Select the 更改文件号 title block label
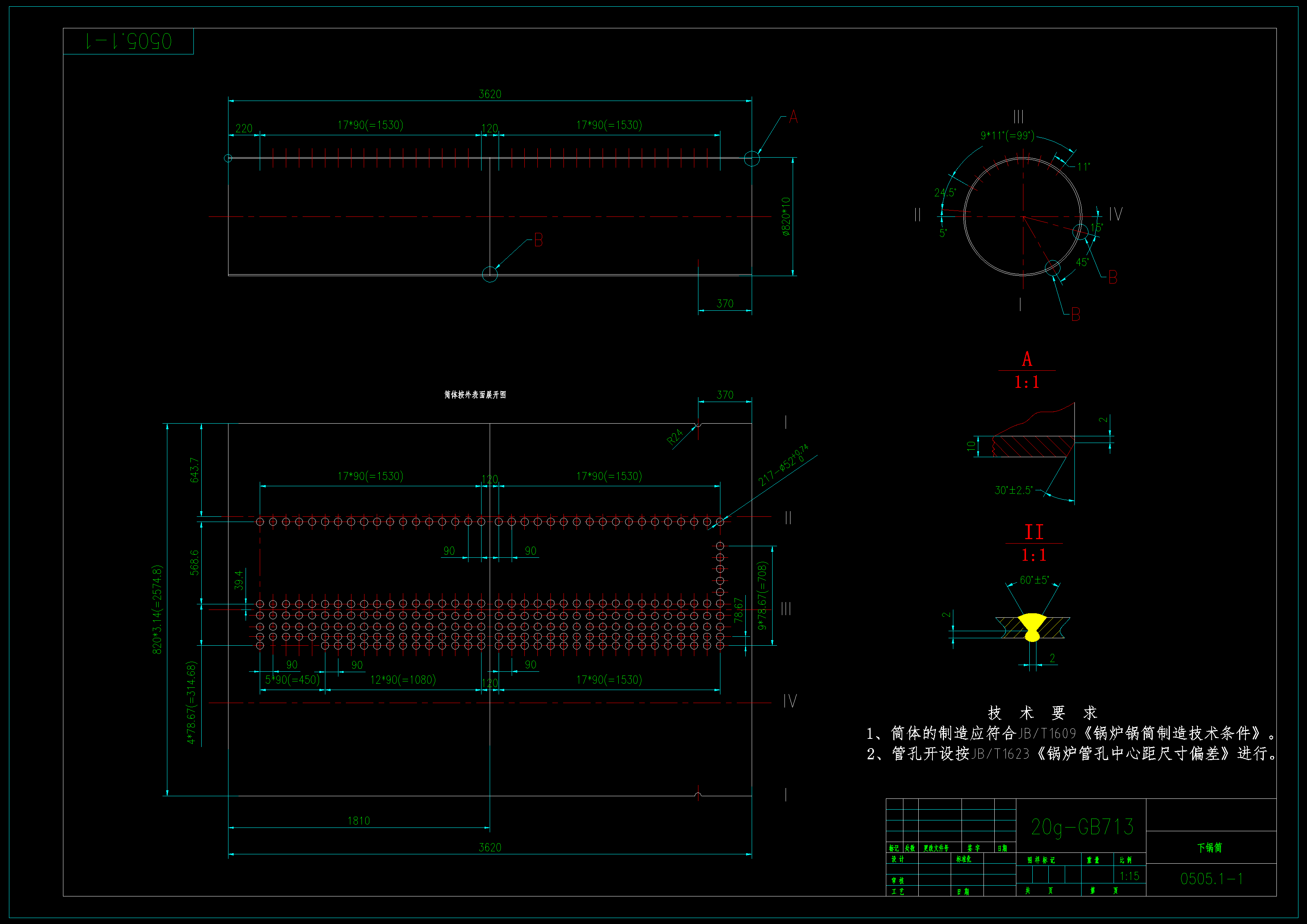The width and height of the screenshot is (1307, 924). [936, 848]
